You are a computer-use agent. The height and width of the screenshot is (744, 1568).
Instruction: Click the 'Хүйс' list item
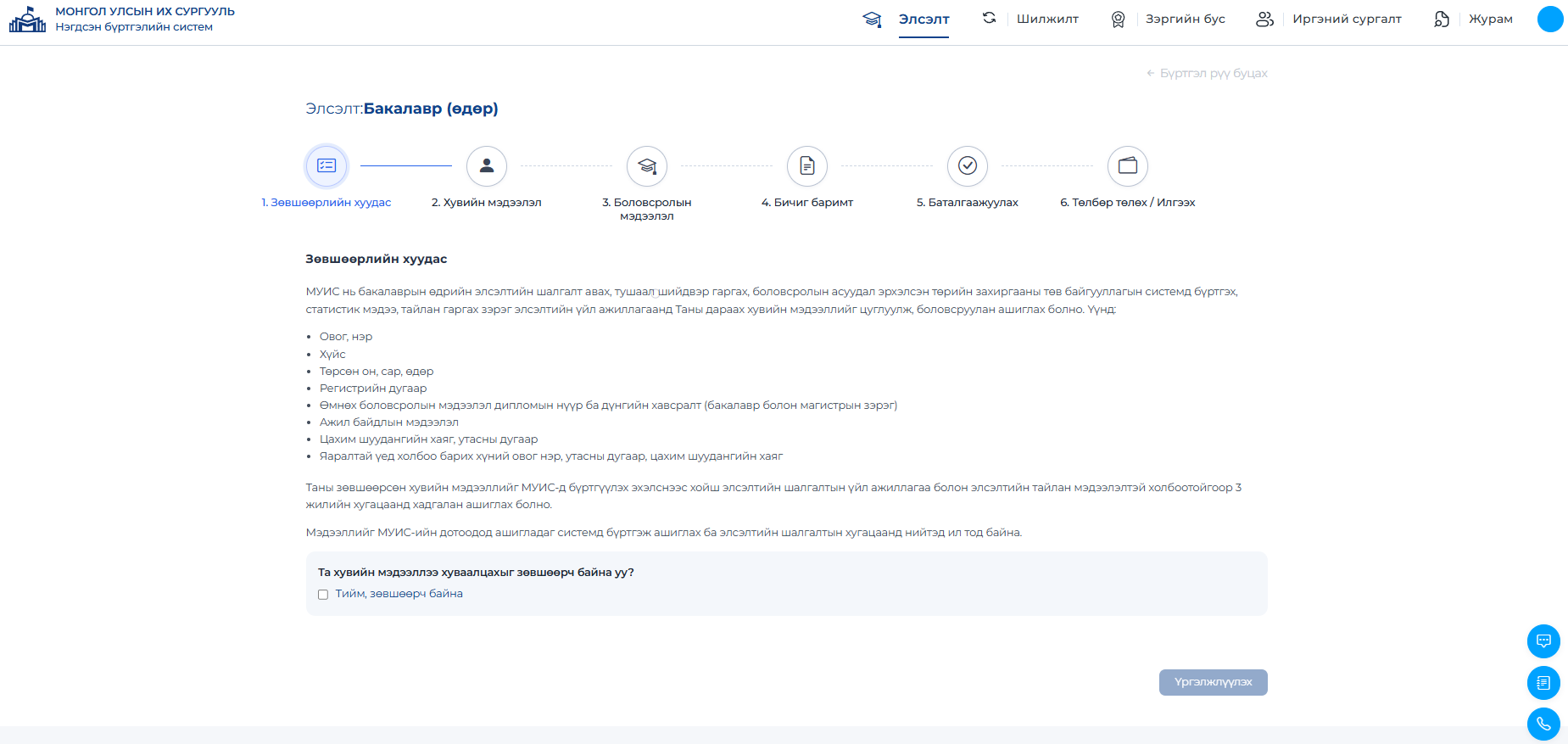pyautogui.click(x=332, y=354)
